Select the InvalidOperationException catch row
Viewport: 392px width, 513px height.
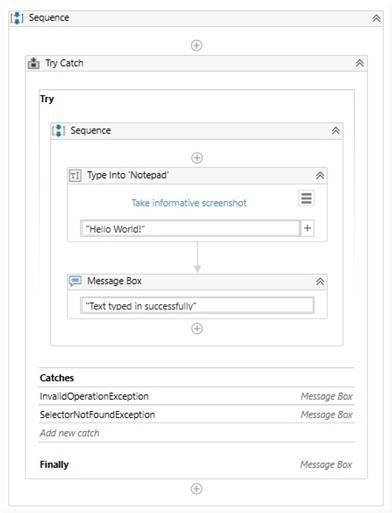(x=197, y=396)
